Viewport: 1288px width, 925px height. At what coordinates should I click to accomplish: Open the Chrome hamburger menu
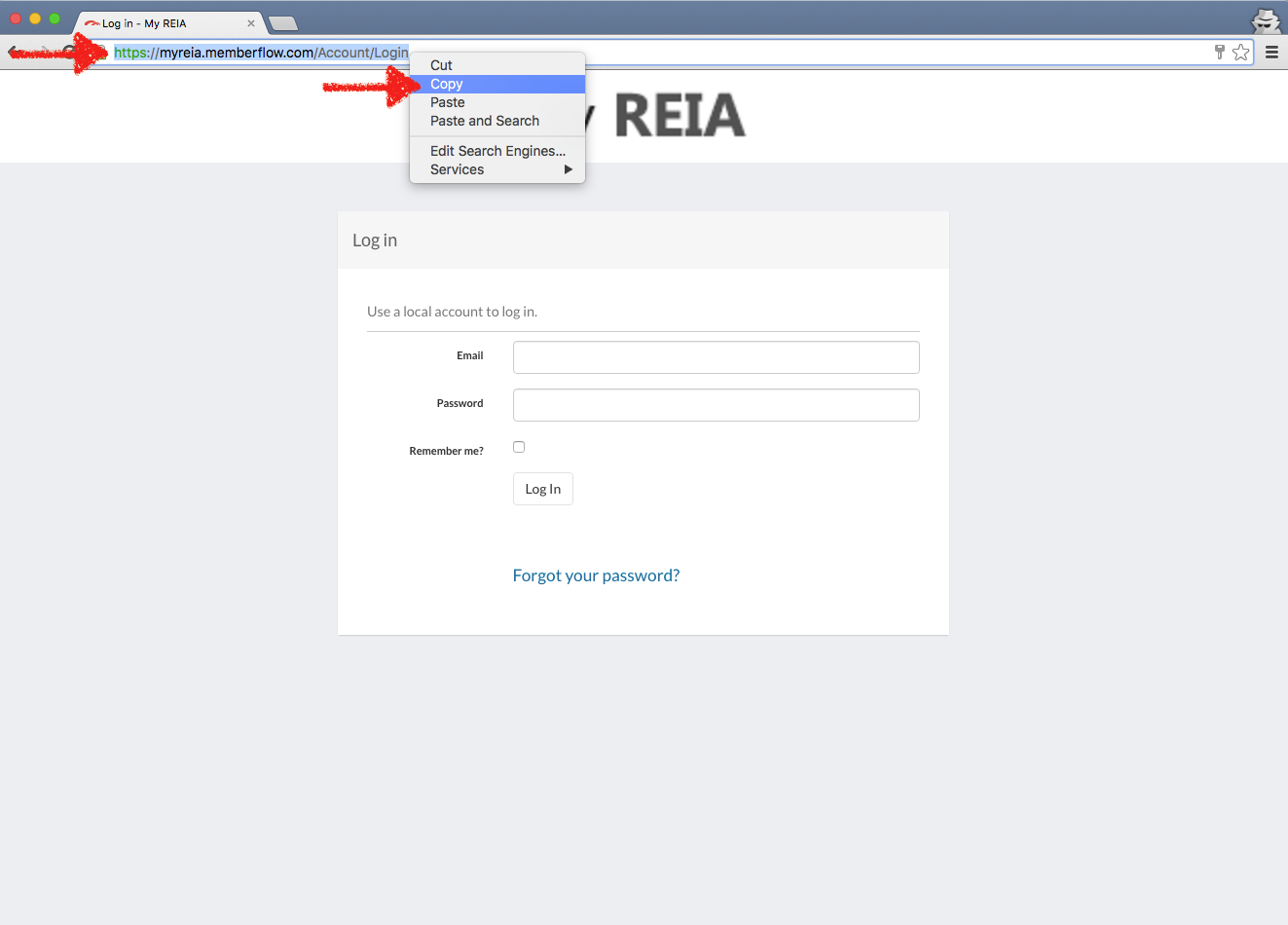click(1271, 53)
